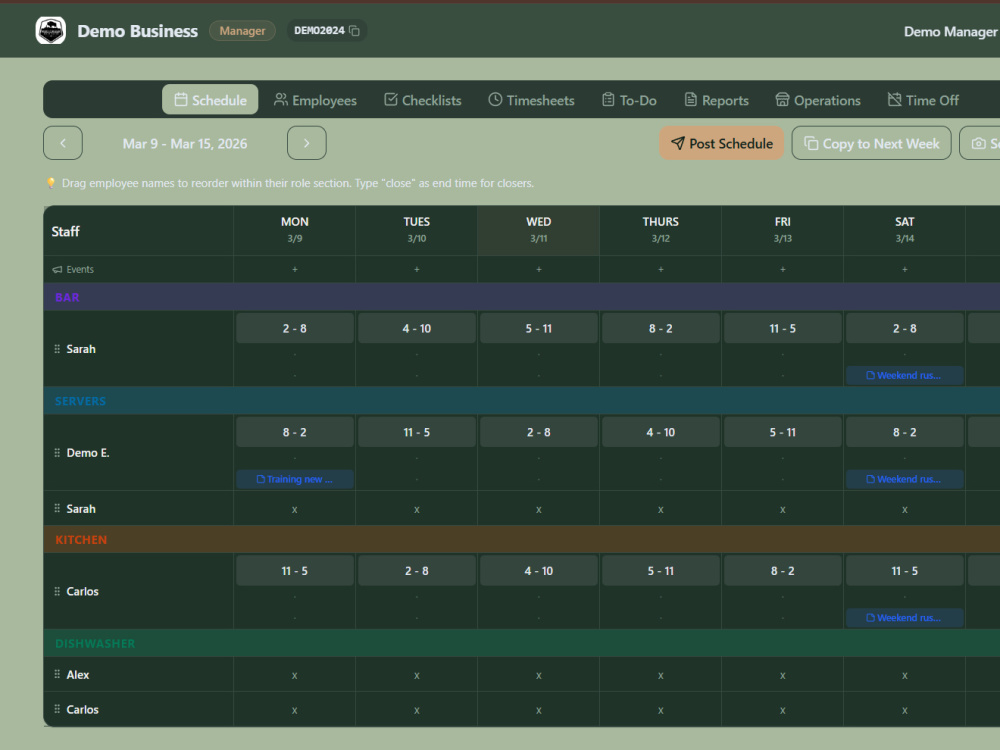Open the To-Do tab
The height and width of the screenshot is (750, 1000).
[629, 100]
